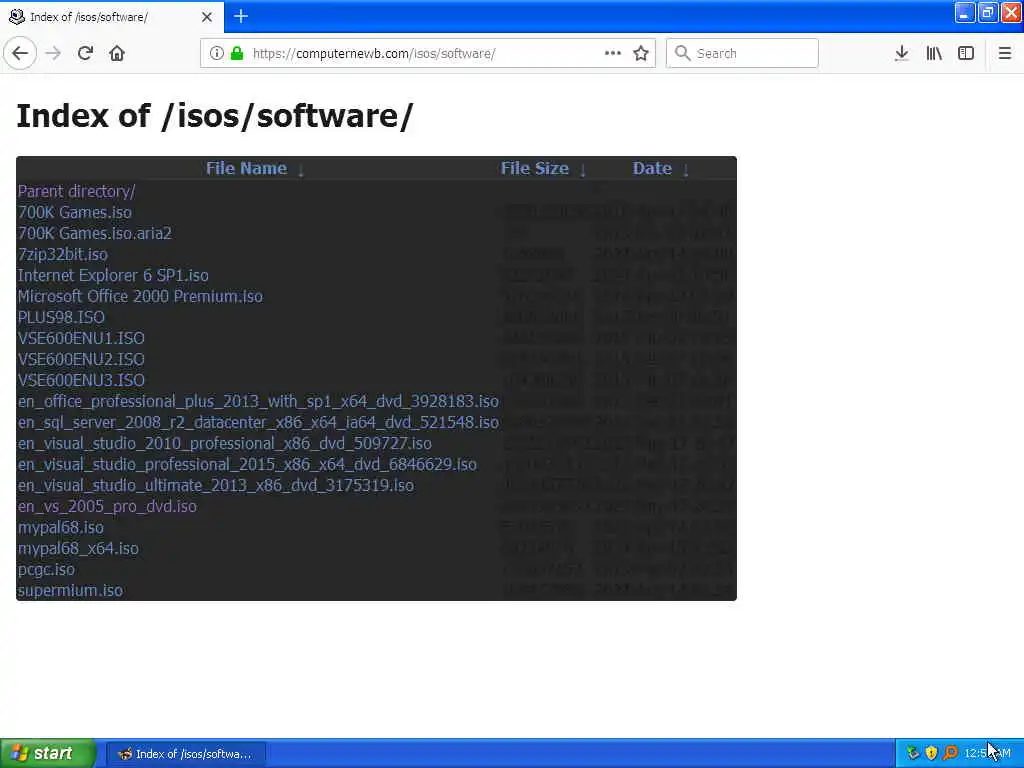Reload the current page
This screenshot has width=1024, height=768.
coord(85,53)
